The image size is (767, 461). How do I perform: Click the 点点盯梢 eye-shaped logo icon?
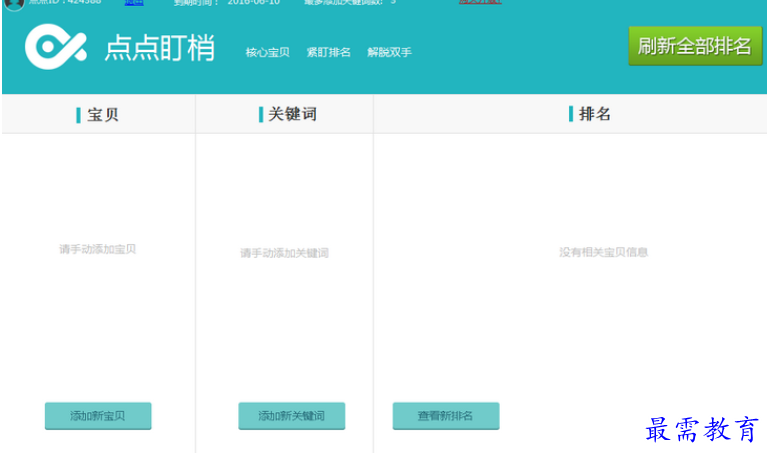point(56,46)
